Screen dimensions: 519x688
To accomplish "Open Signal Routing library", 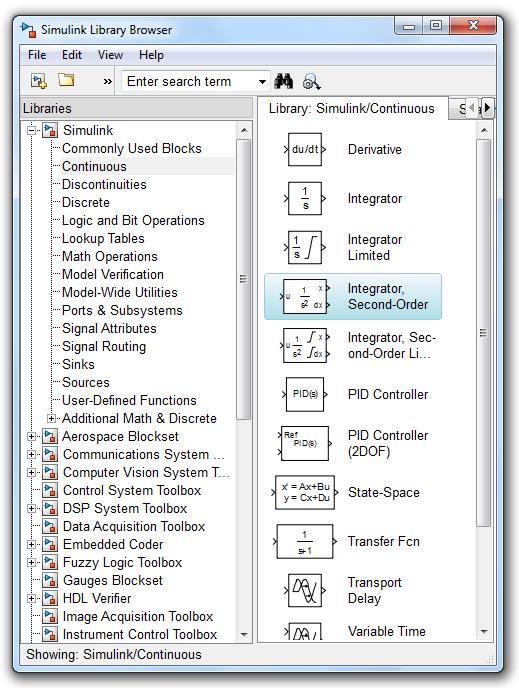I will (104, 347).
